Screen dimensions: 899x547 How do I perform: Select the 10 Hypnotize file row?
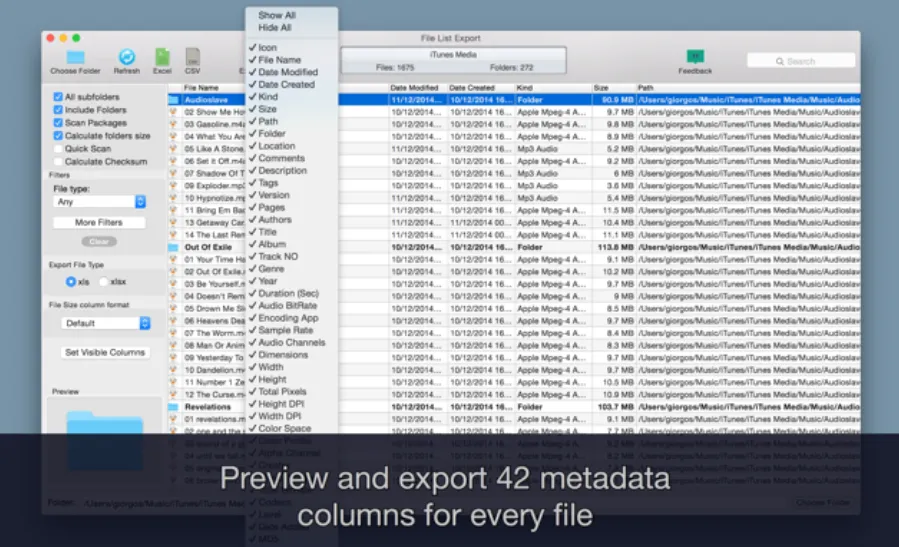click(x=514, y=198)
